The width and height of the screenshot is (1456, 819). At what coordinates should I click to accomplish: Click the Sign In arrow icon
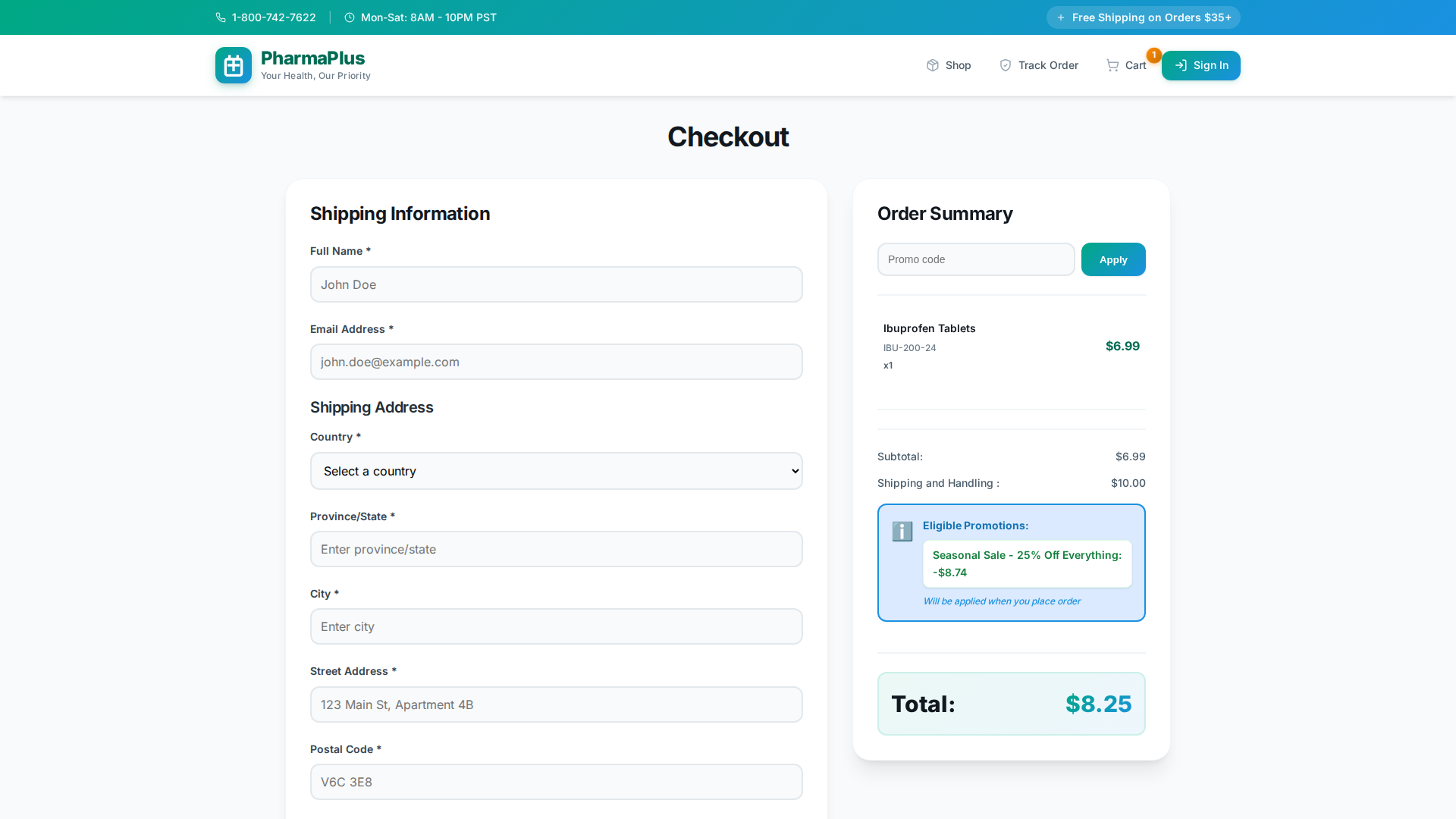[1181, 65]
